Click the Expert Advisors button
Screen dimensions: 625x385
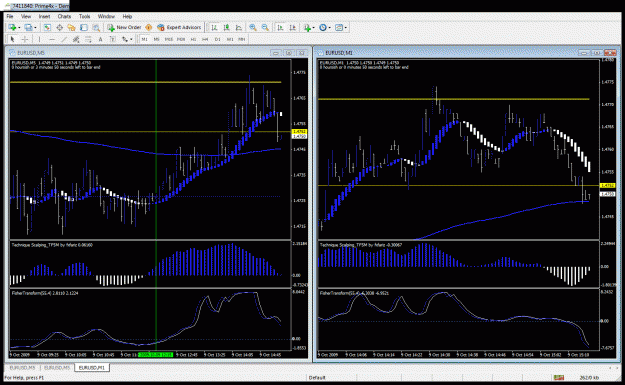click(179, 28)
